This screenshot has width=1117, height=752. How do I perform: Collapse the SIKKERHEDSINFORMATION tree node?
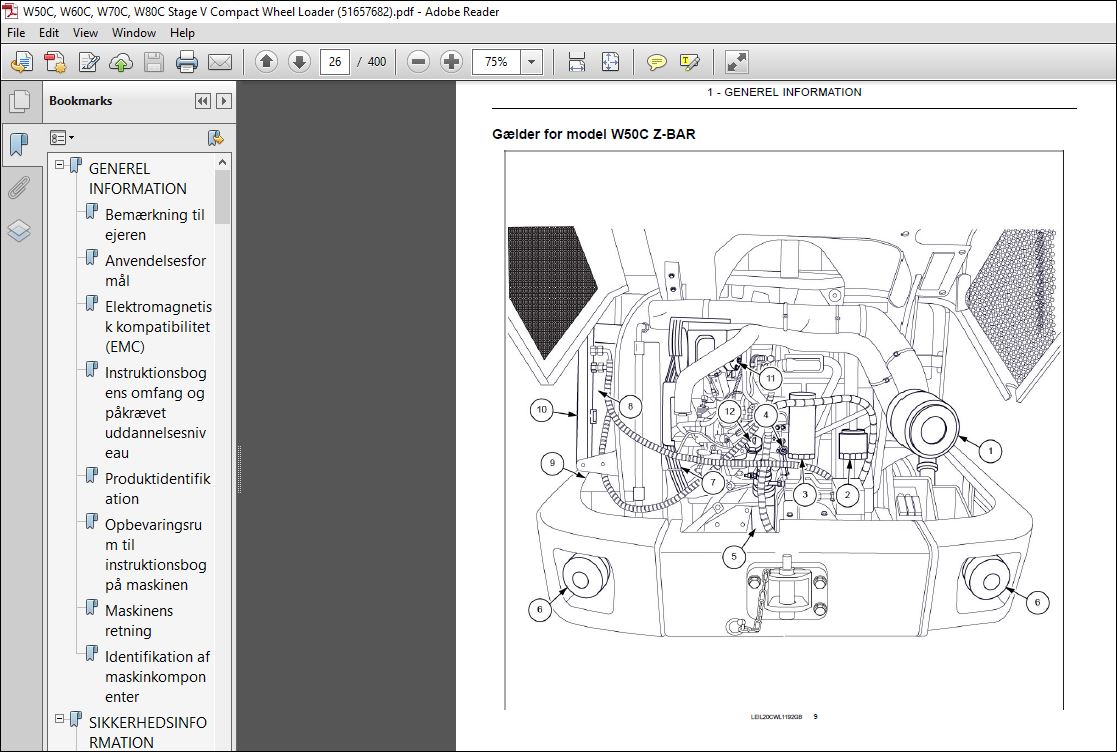coord(60,719)
